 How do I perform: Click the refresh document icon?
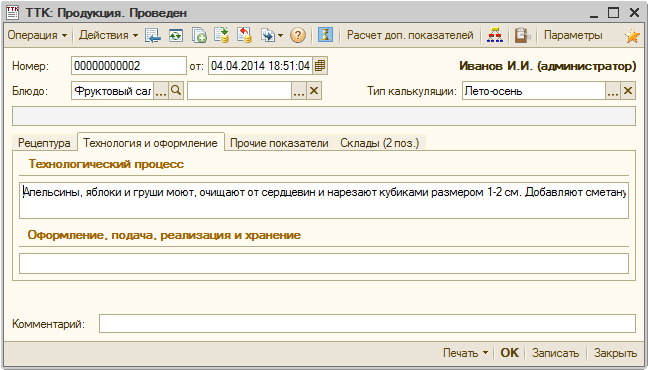(176, 36)
